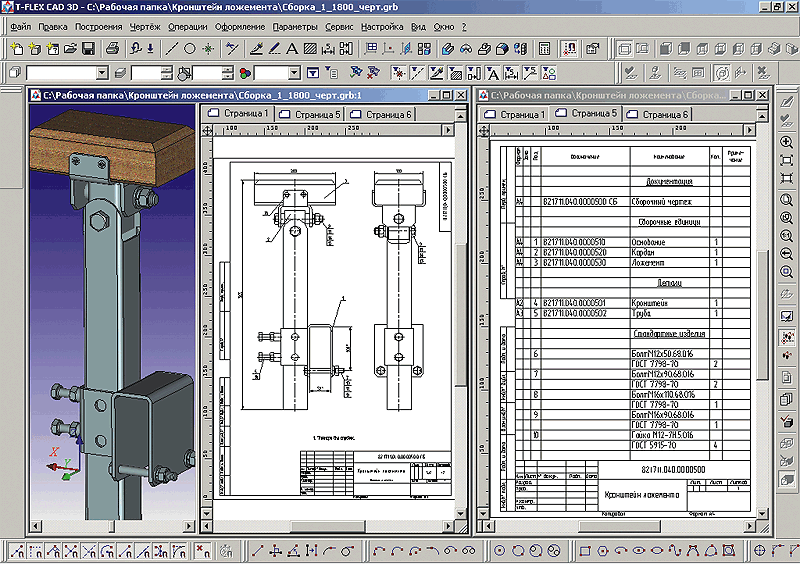Click the pencil icon at top of right sidebar
This screenshot has width=800, height=564.
[x=787, y=101]
